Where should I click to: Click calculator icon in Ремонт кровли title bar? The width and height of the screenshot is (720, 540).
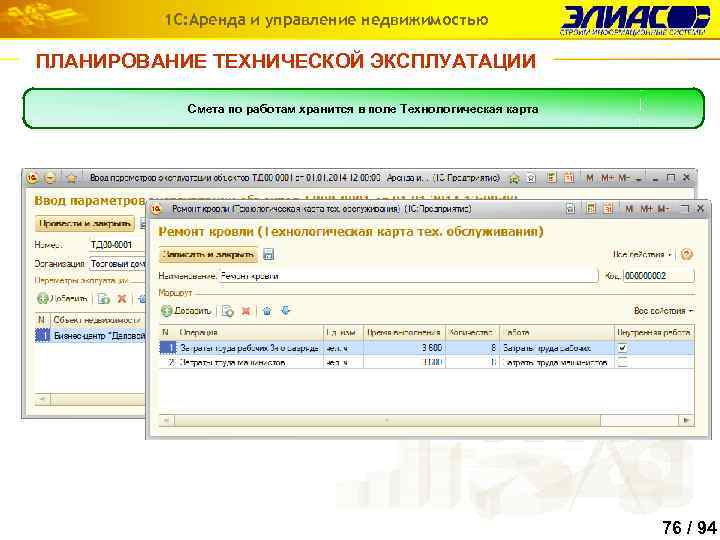[x=591, y=209]
